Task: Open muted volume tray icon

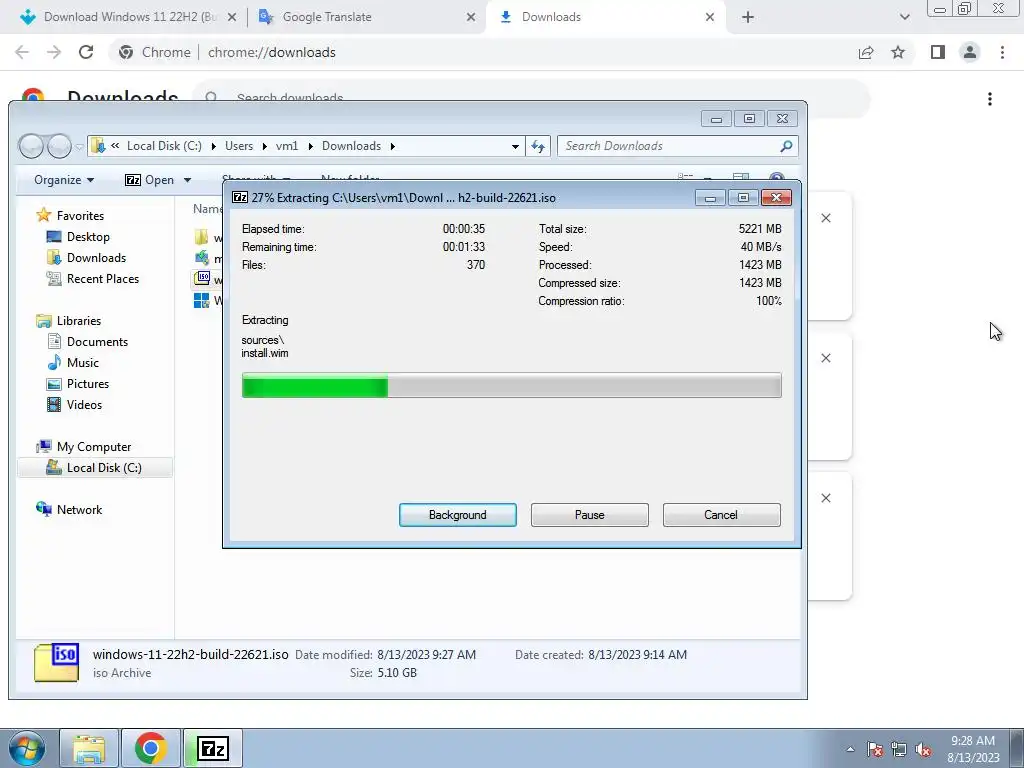Action: point(923,749)
